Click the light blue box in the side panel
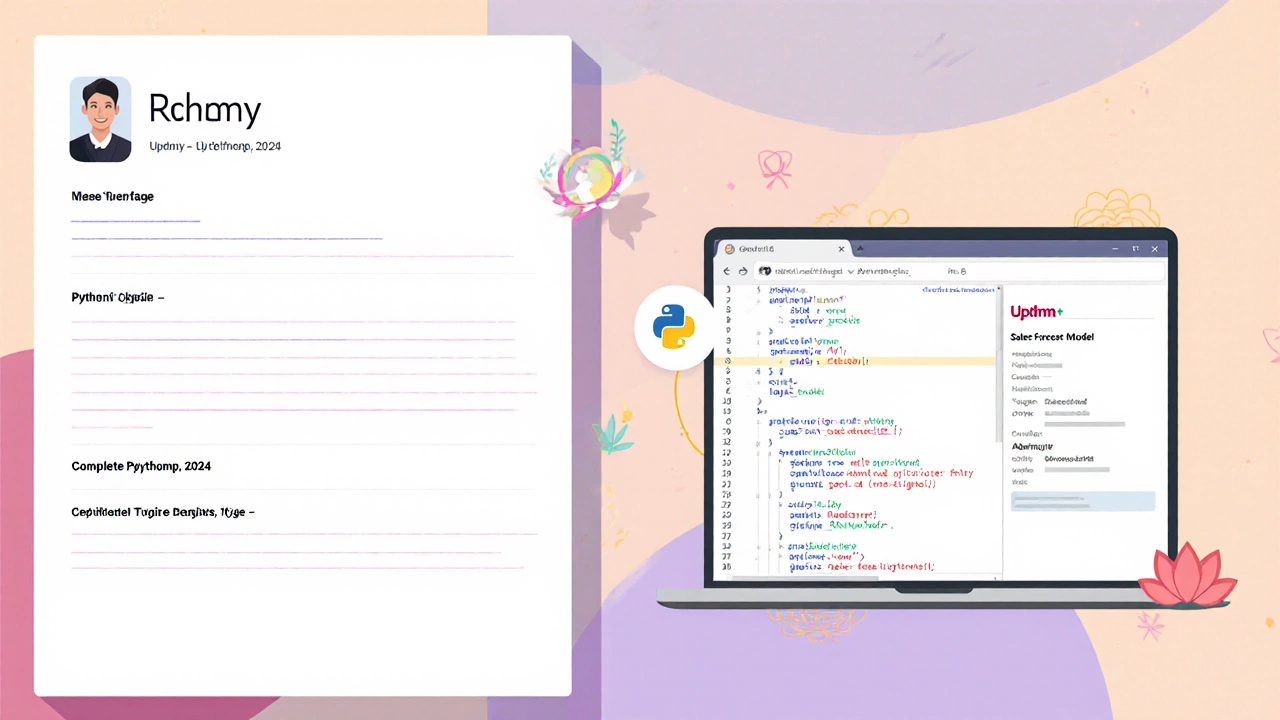Image resolution: width=1280 pixels, height=720 pixels. pos(1083,501)
